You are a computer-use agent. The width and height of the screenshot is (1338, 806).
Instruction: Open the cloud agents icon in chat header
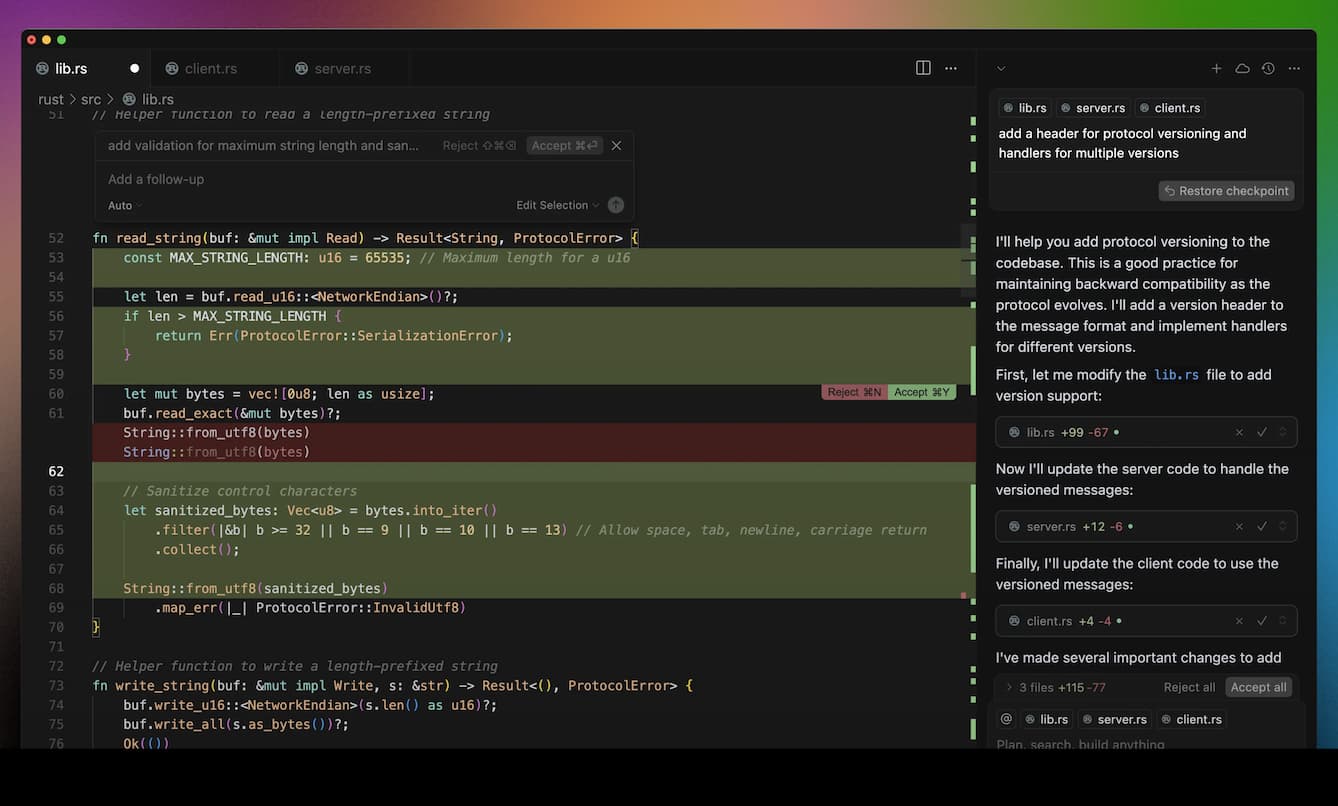click(1242, 69)
